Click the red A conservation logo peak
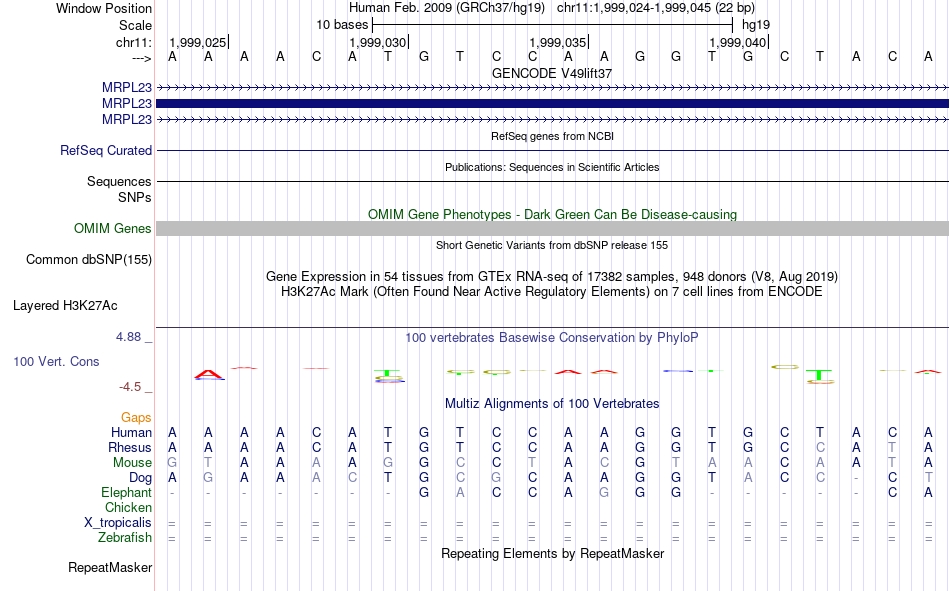This screenshot has height=591, width=950. [208, 374]
